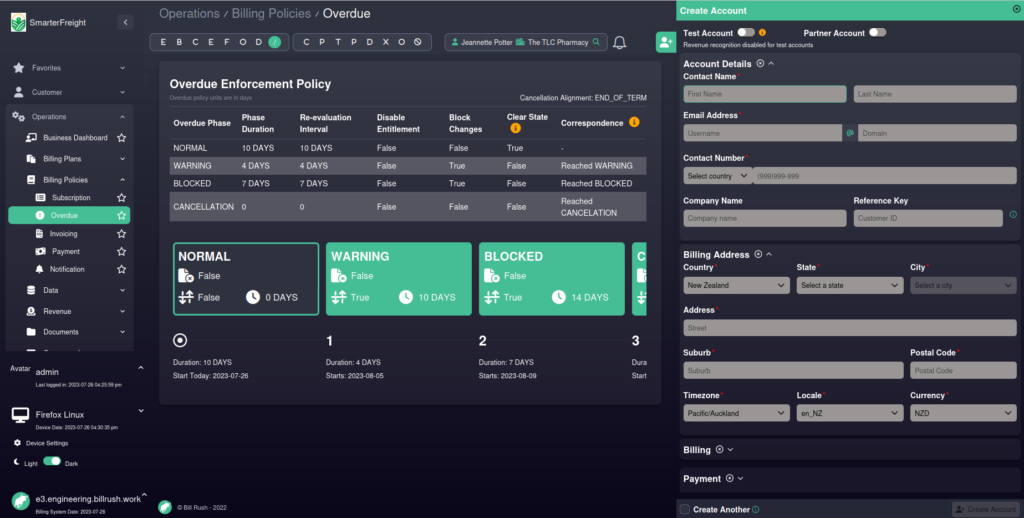
Task: Open the Select a state dropdown
Action: [x=850, y=285]
